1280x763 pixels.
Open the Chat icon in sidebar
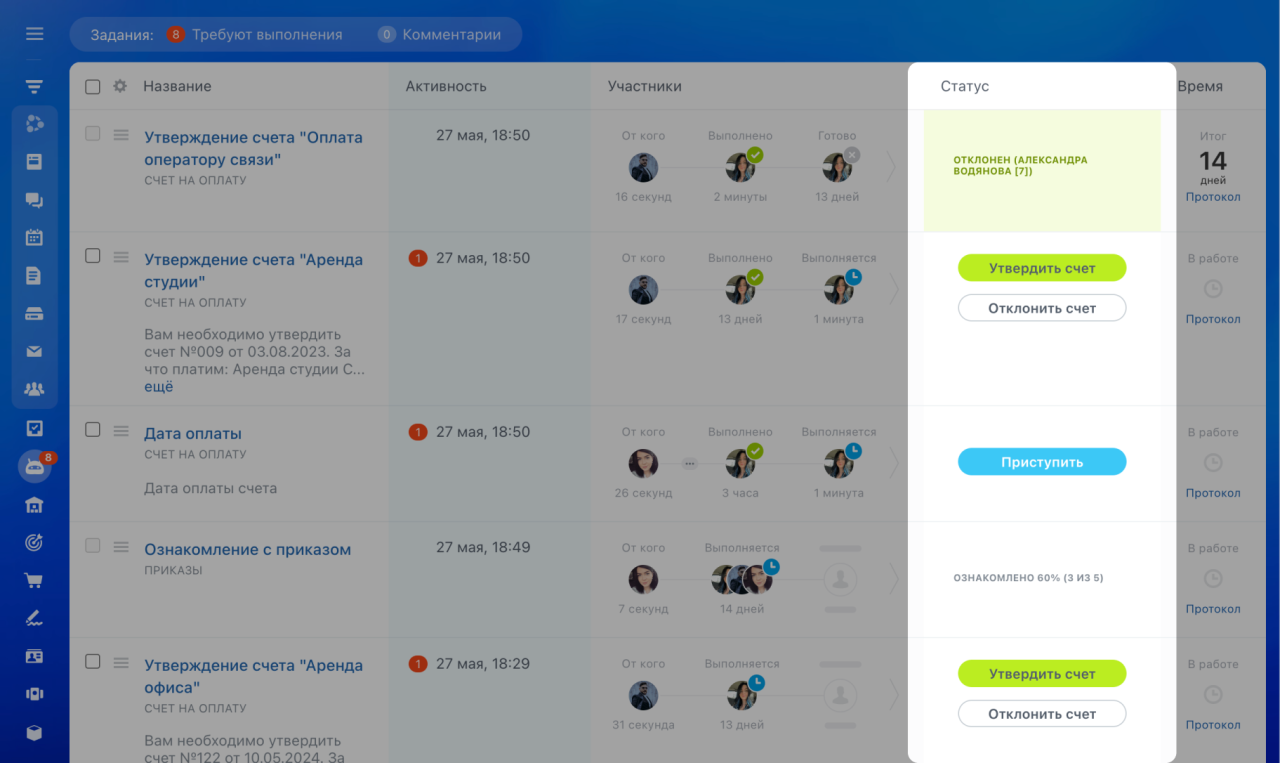(34, 200)
